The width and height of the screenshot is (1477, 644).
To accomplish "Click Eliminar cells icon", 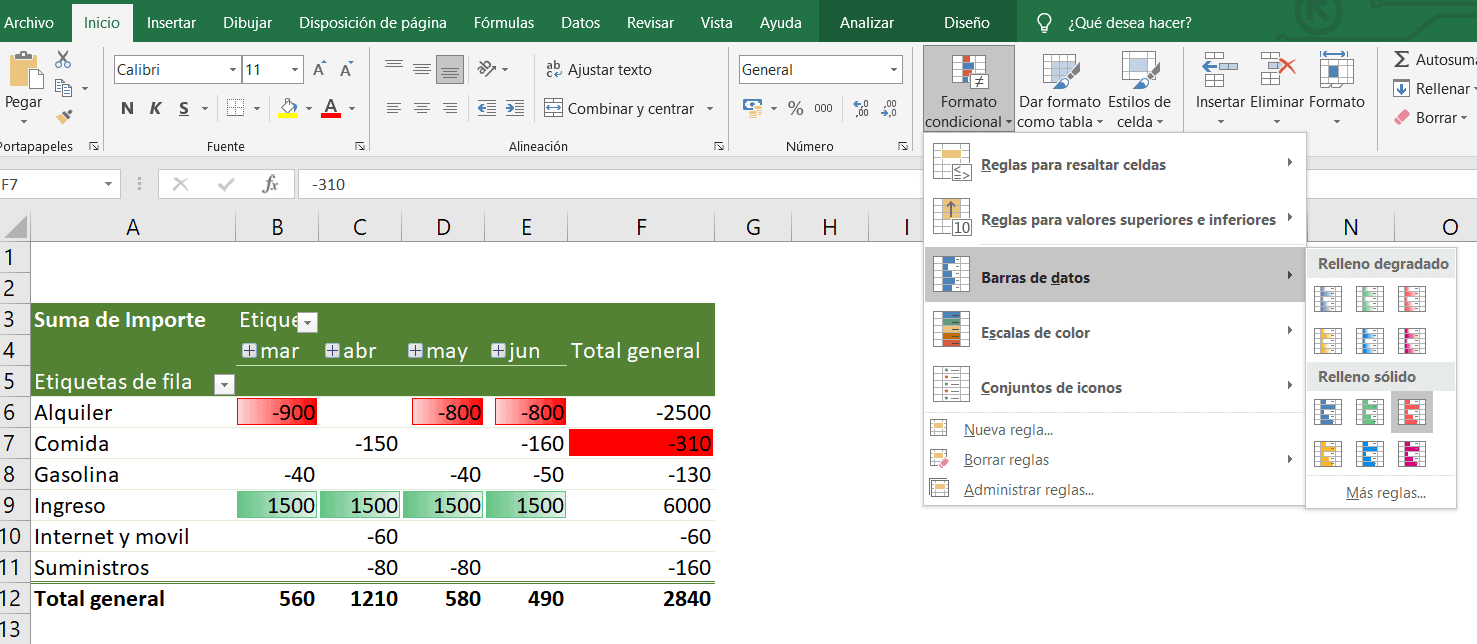I will 1277,70.
